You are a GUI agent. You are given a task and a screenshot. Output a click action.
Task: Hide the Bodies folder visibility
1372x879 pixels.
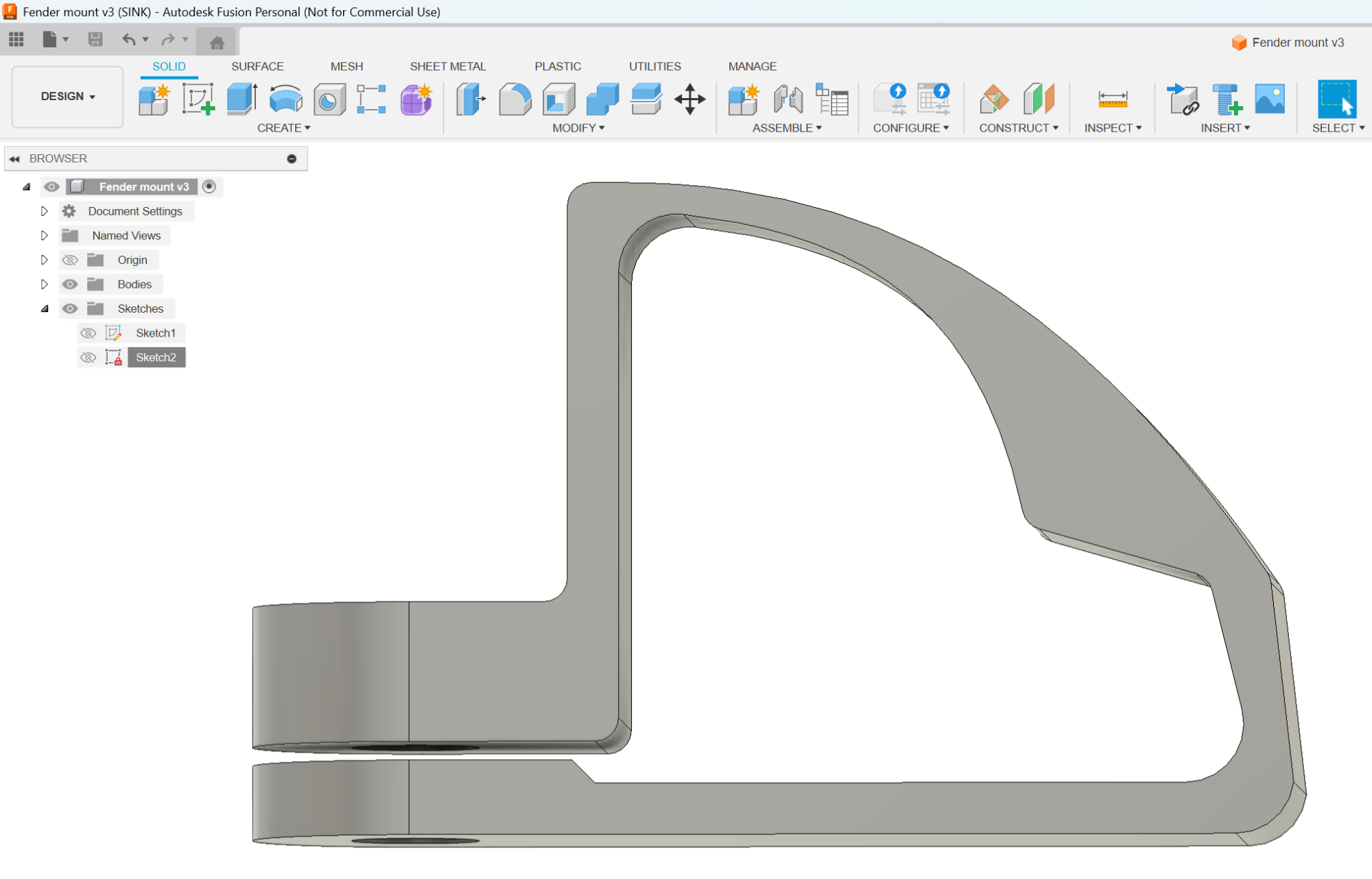70,285
